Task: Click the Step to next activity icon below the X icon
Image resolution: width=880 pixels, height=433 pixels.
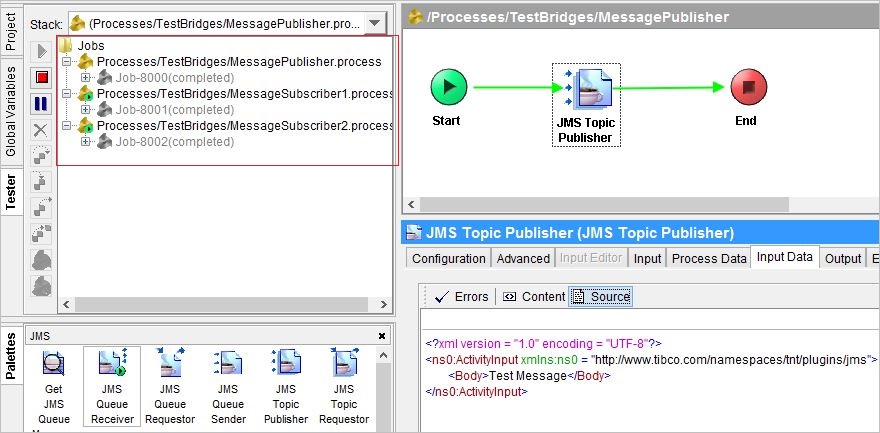Action: click(x=42, y=156)
